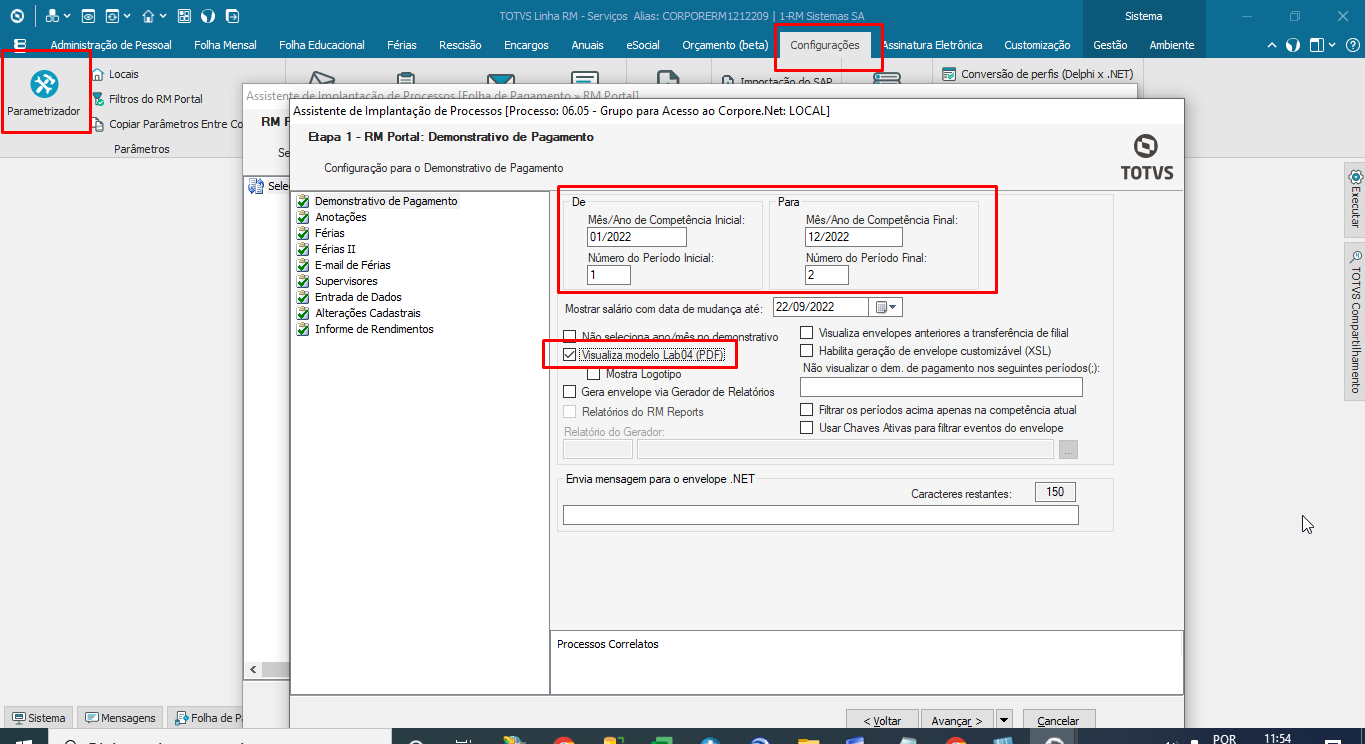Click the globe quick-access icon

coord(208,16)
